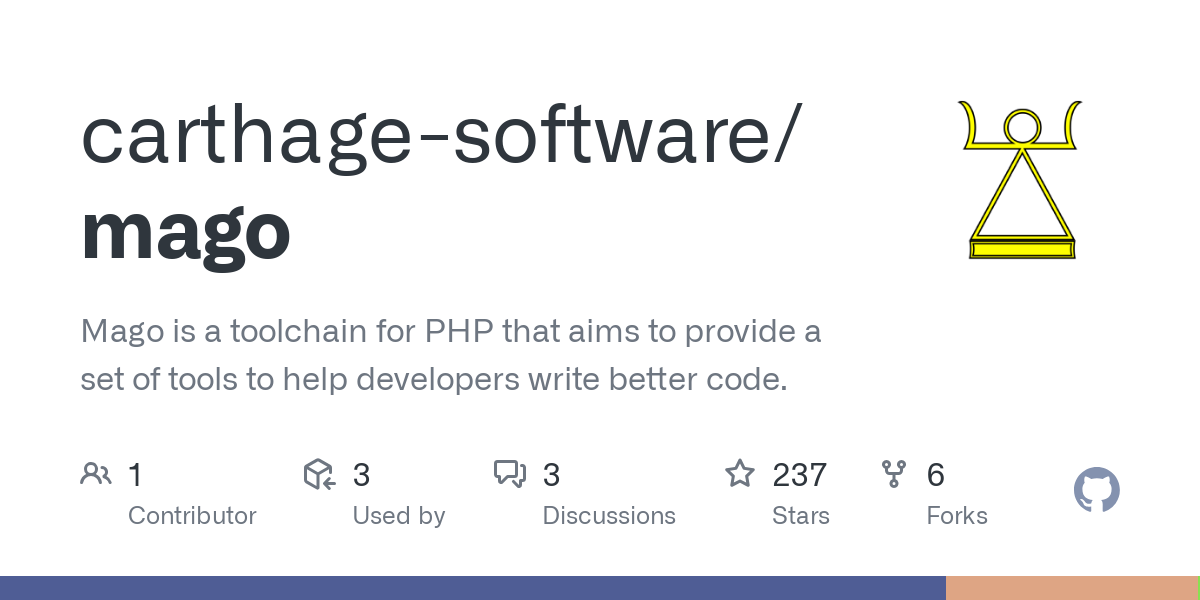Click the Used by package icon
1200x600 pixels.
(x=319, y=474)
